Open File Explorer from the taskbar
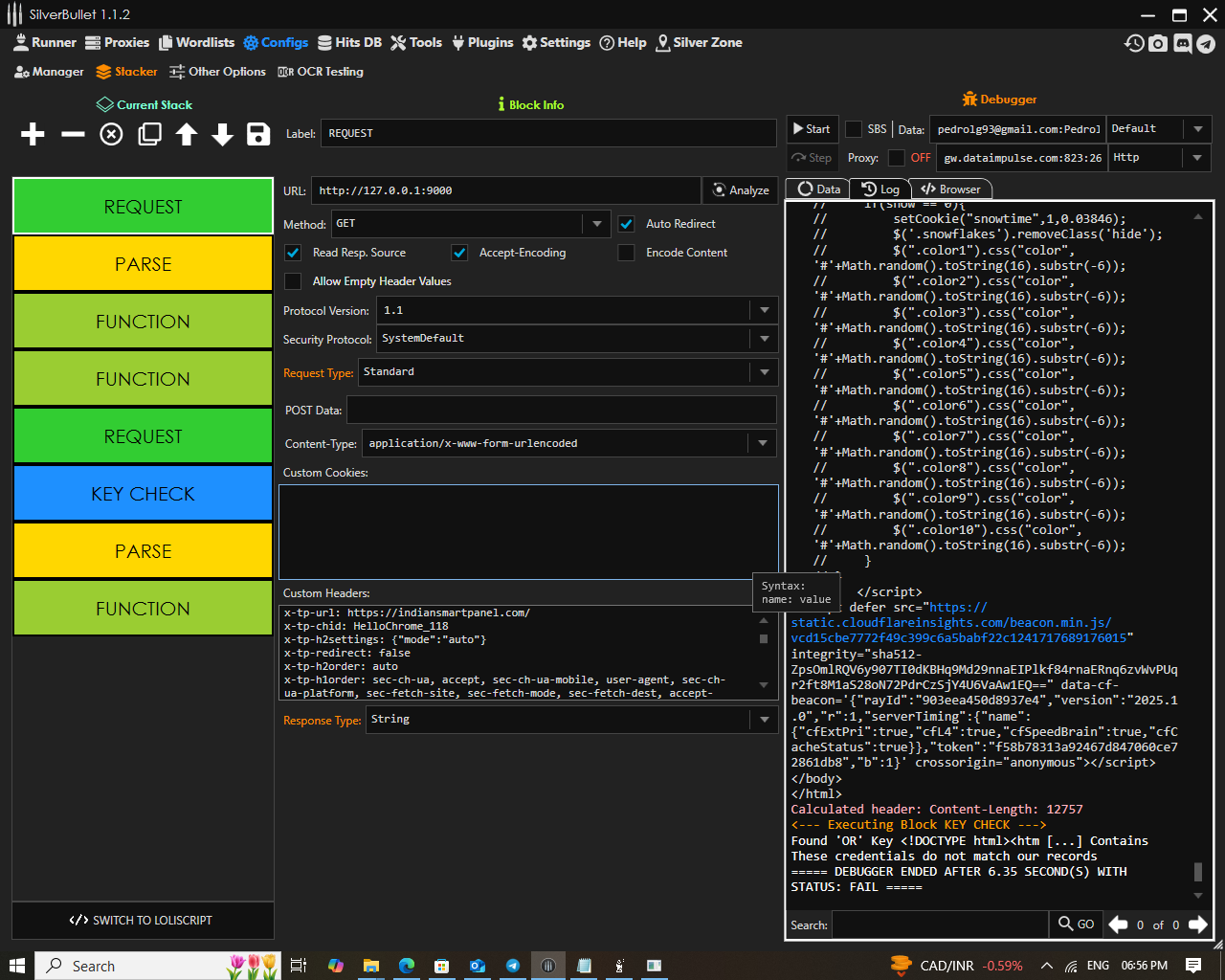 (x=371, y=966)
